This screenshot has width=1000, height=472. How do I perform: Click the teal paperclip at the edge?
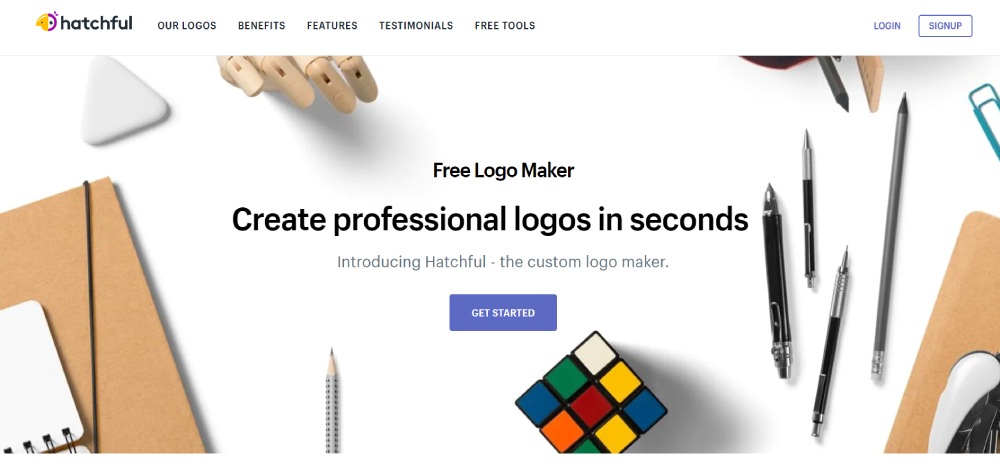point(985,120)
